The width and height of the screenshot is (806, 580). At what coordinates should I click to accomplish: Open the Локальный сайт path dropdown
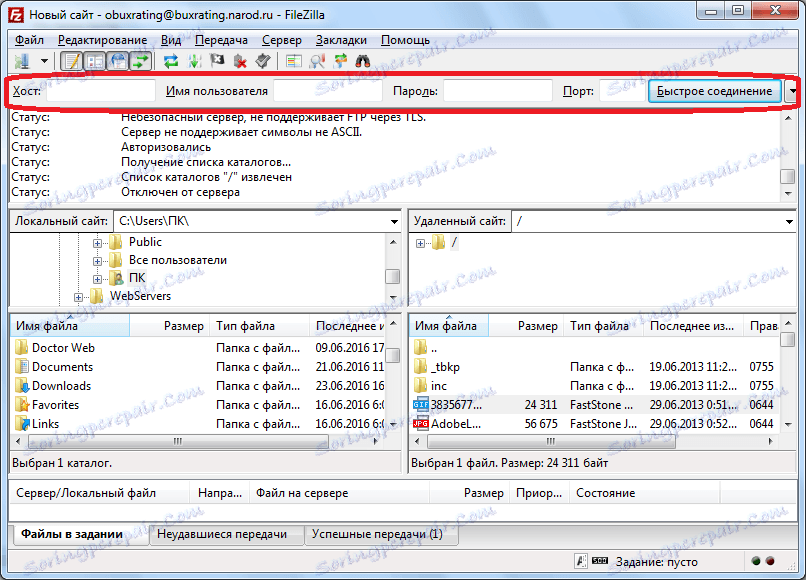(394, 222)
